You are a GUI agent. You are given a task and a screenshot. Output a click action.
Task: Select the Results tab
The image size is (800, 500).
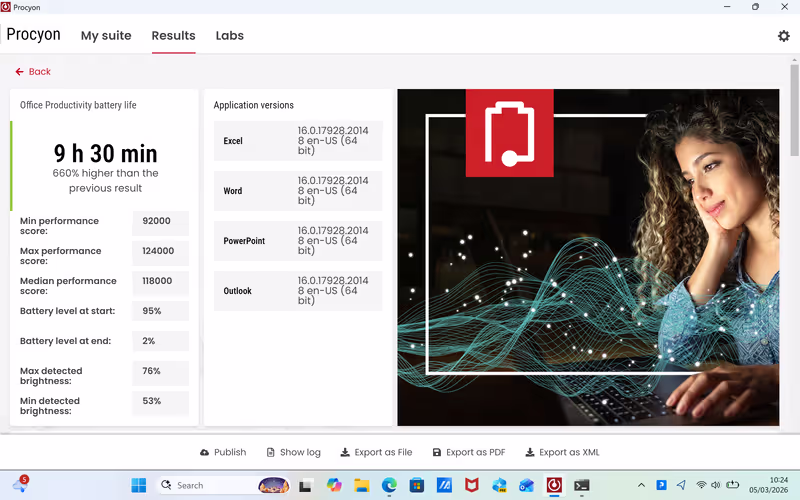tap(173, 36)
